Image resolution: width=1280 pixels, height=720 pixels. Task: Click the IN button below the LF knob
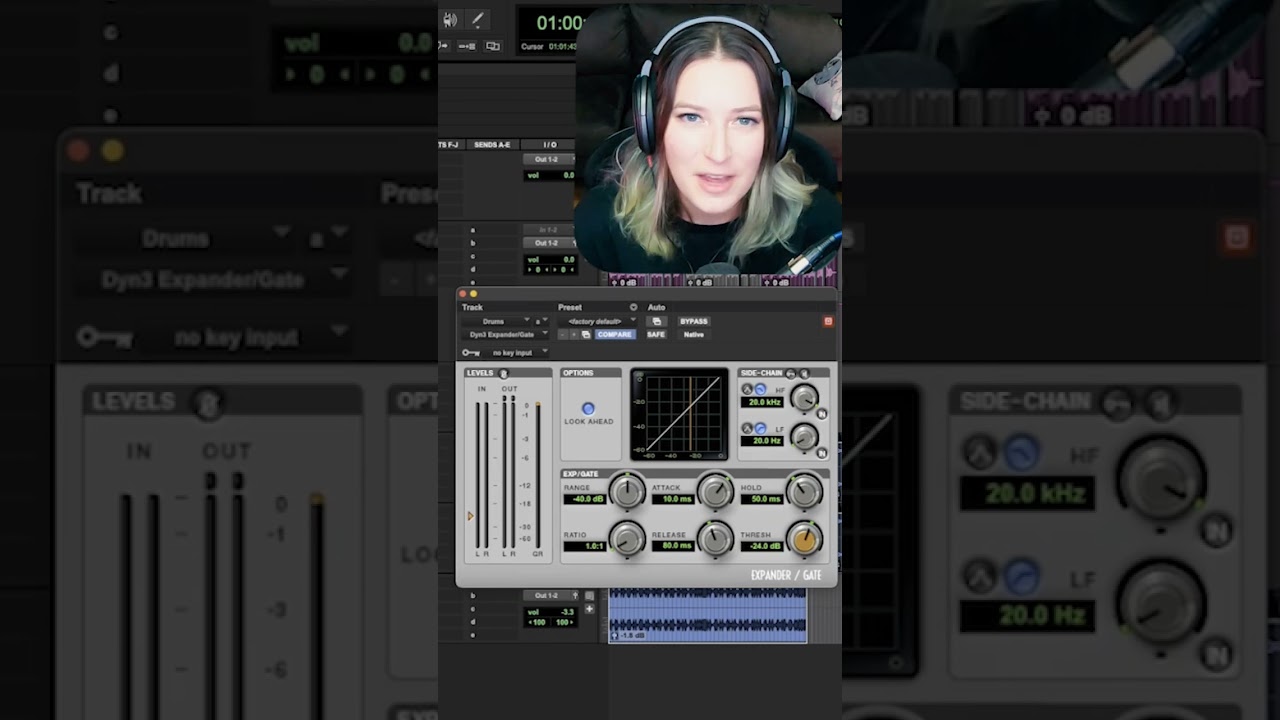(x=822, y=453)
